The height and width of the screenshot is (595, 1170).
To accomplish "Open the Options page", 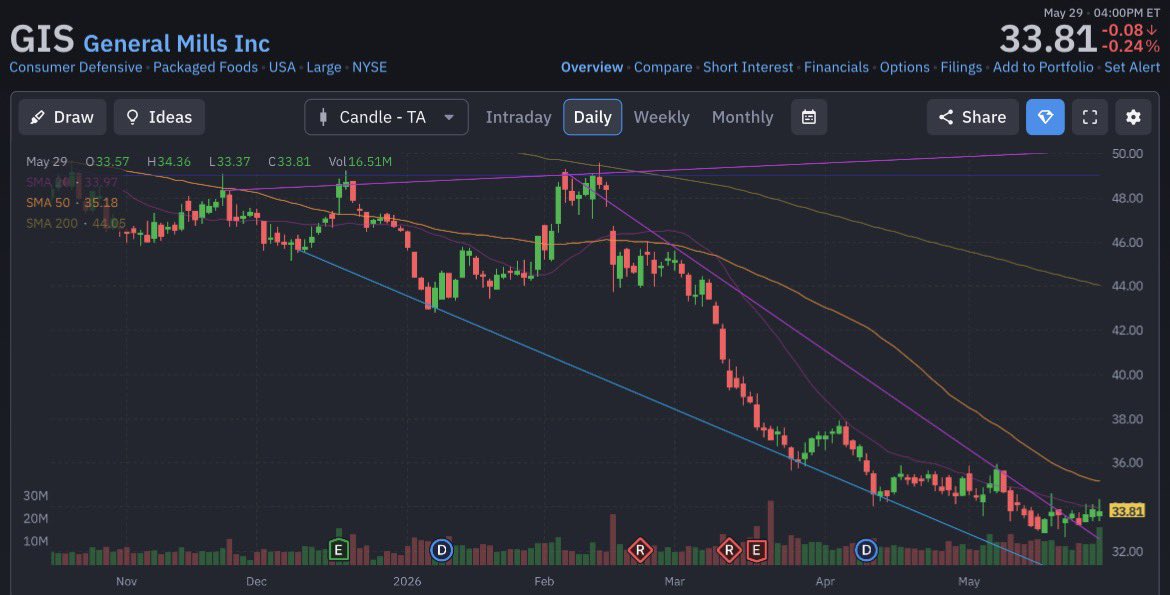I will (904, 67).
